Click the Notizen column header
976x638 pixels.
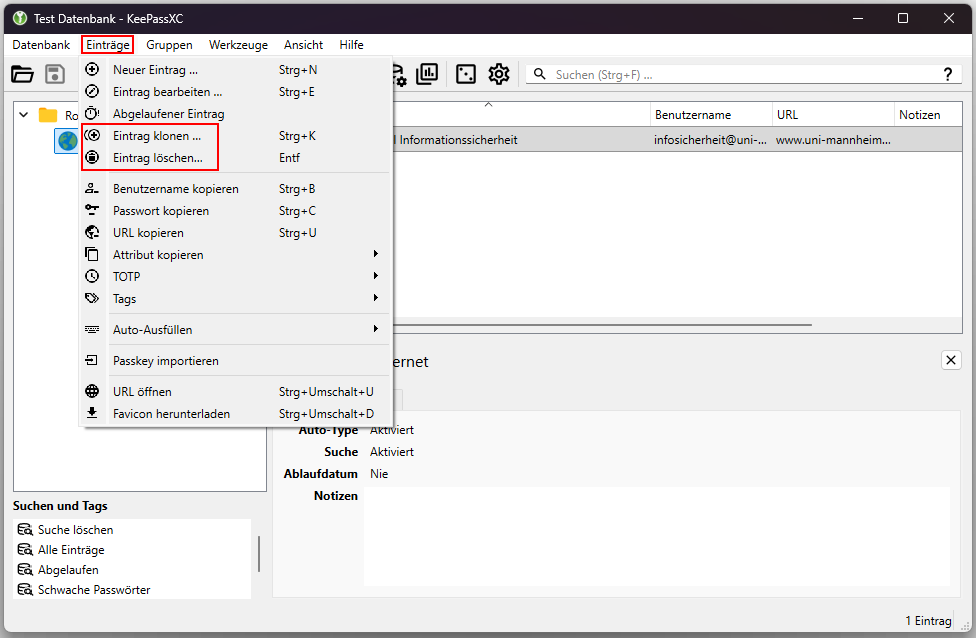pyautogui.click(x=929, y=115)
